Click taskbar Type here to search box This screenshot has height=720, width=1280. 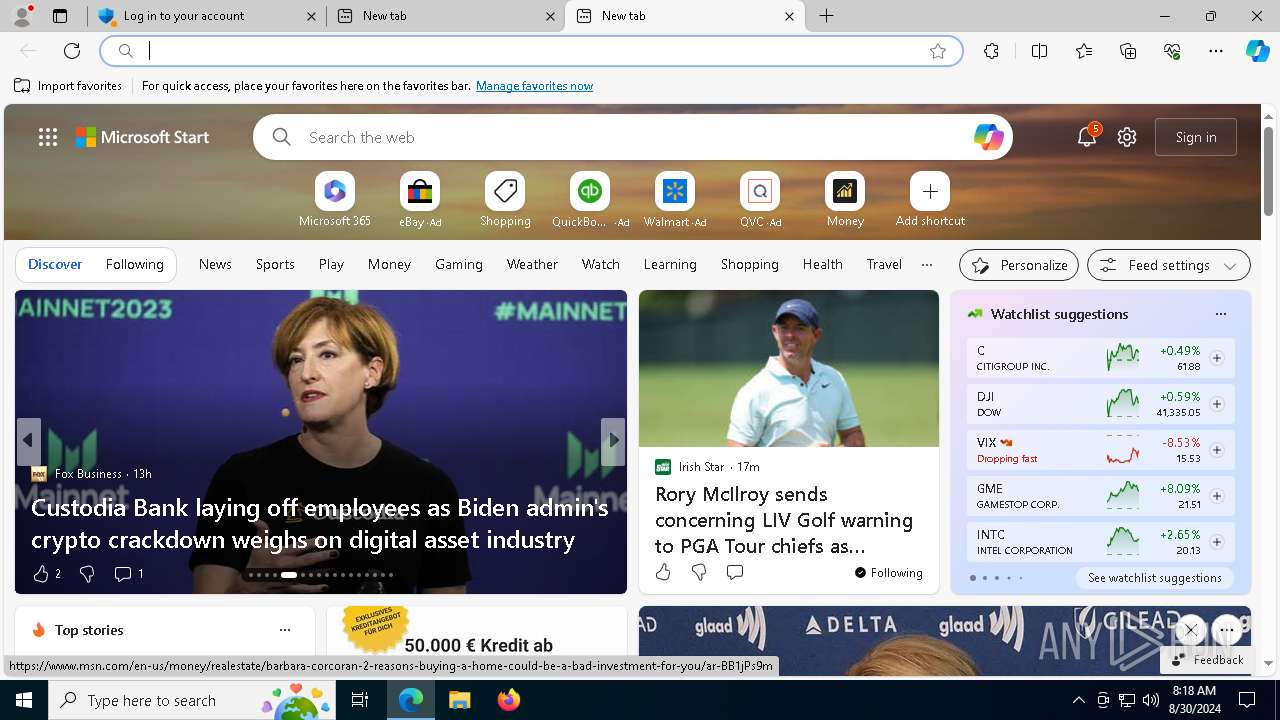tap(192, 700)
